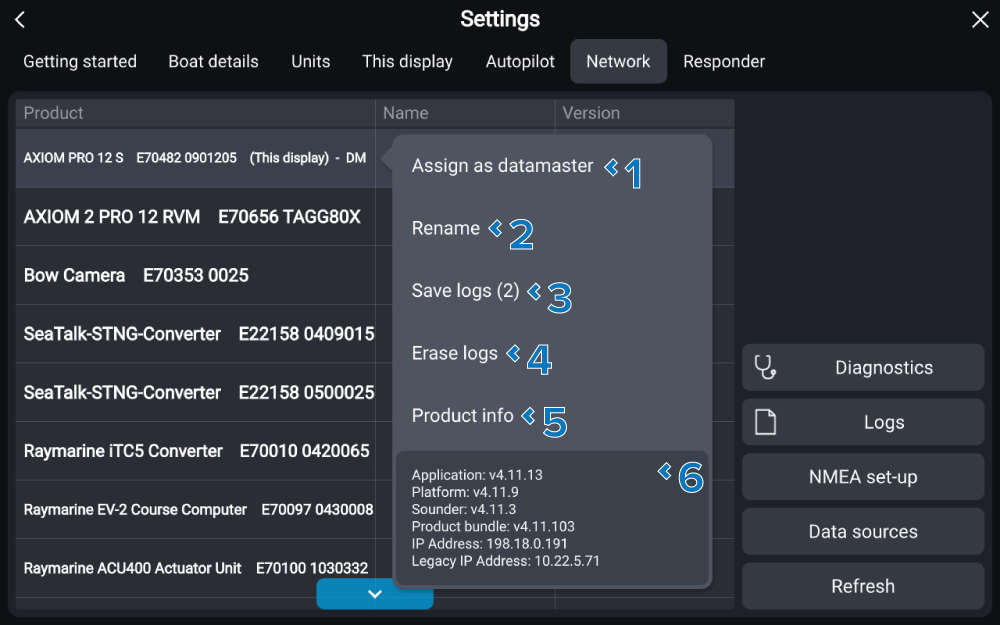
Task: Open the Responder settings tab
Action: coord(724,62)
